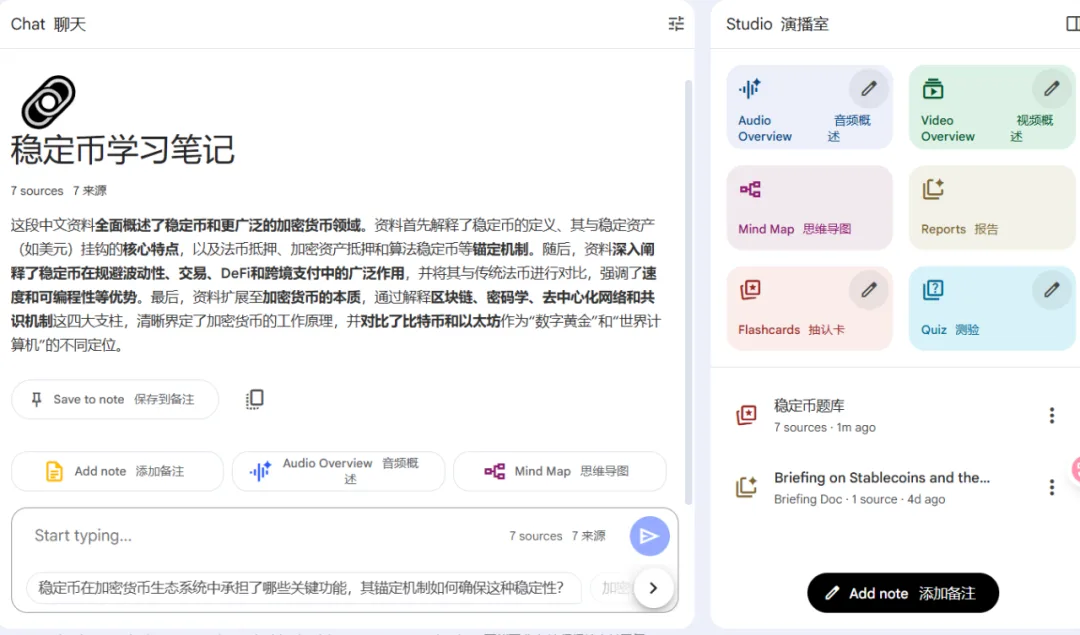Screen dimensions: 1080x635
Task: Click Audio Overview chip below the summary
Action: pyautogui.click(x=338, y=471)
